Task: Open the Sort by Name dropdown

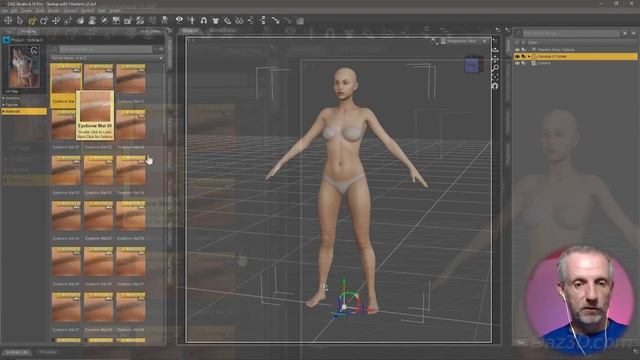Action: pyautogui.click(x=107, y=58)
